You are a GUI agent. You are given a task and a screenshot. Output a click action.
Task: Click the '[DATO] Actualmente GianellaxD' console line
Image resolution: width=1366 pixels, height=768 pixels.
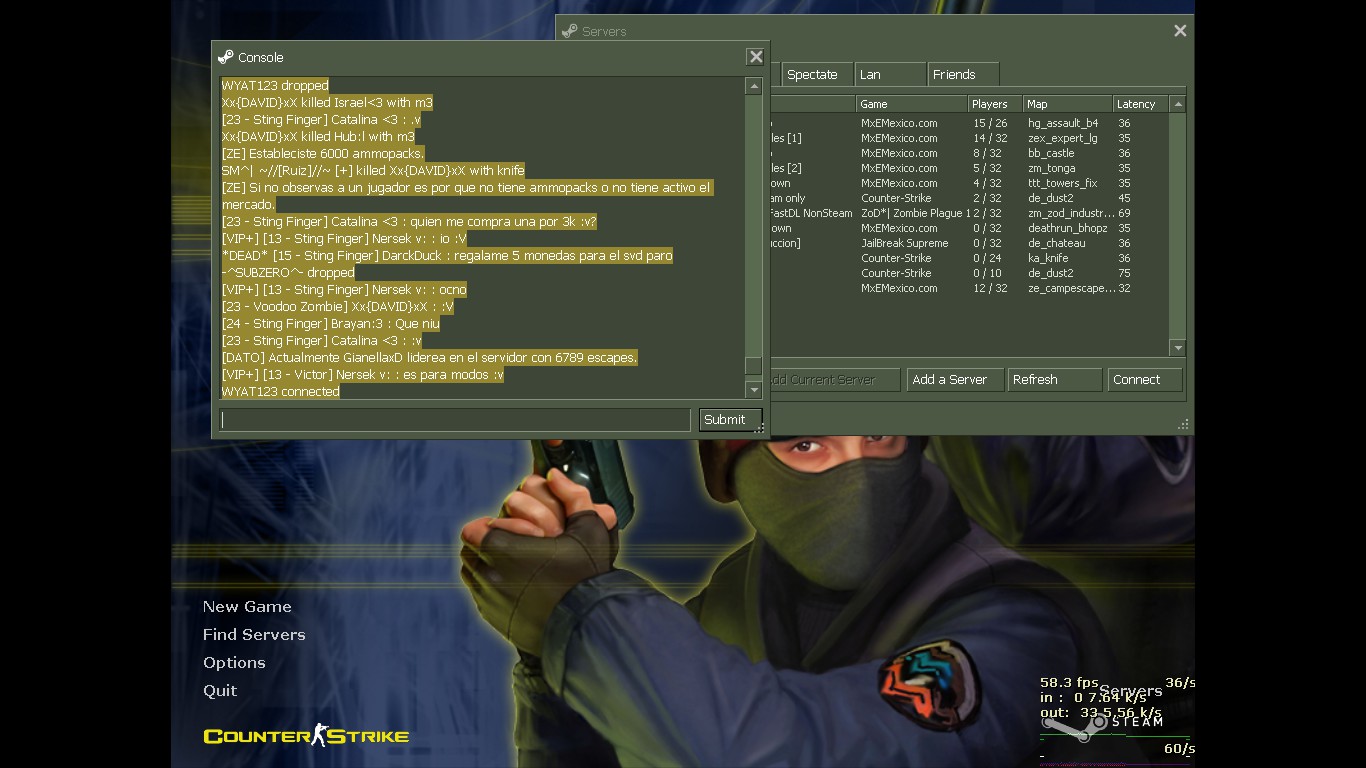(429, 358)
